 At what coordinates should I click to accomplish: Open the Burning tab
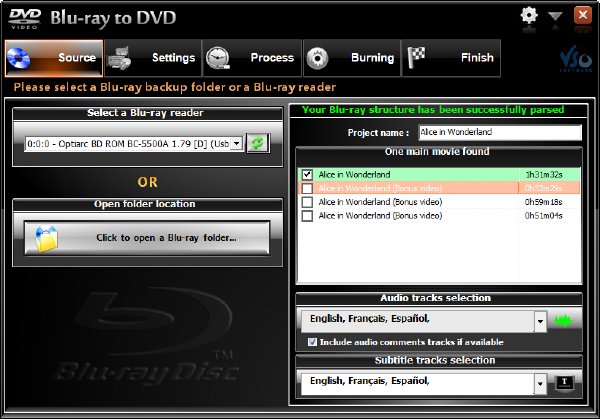coord(352,58)
